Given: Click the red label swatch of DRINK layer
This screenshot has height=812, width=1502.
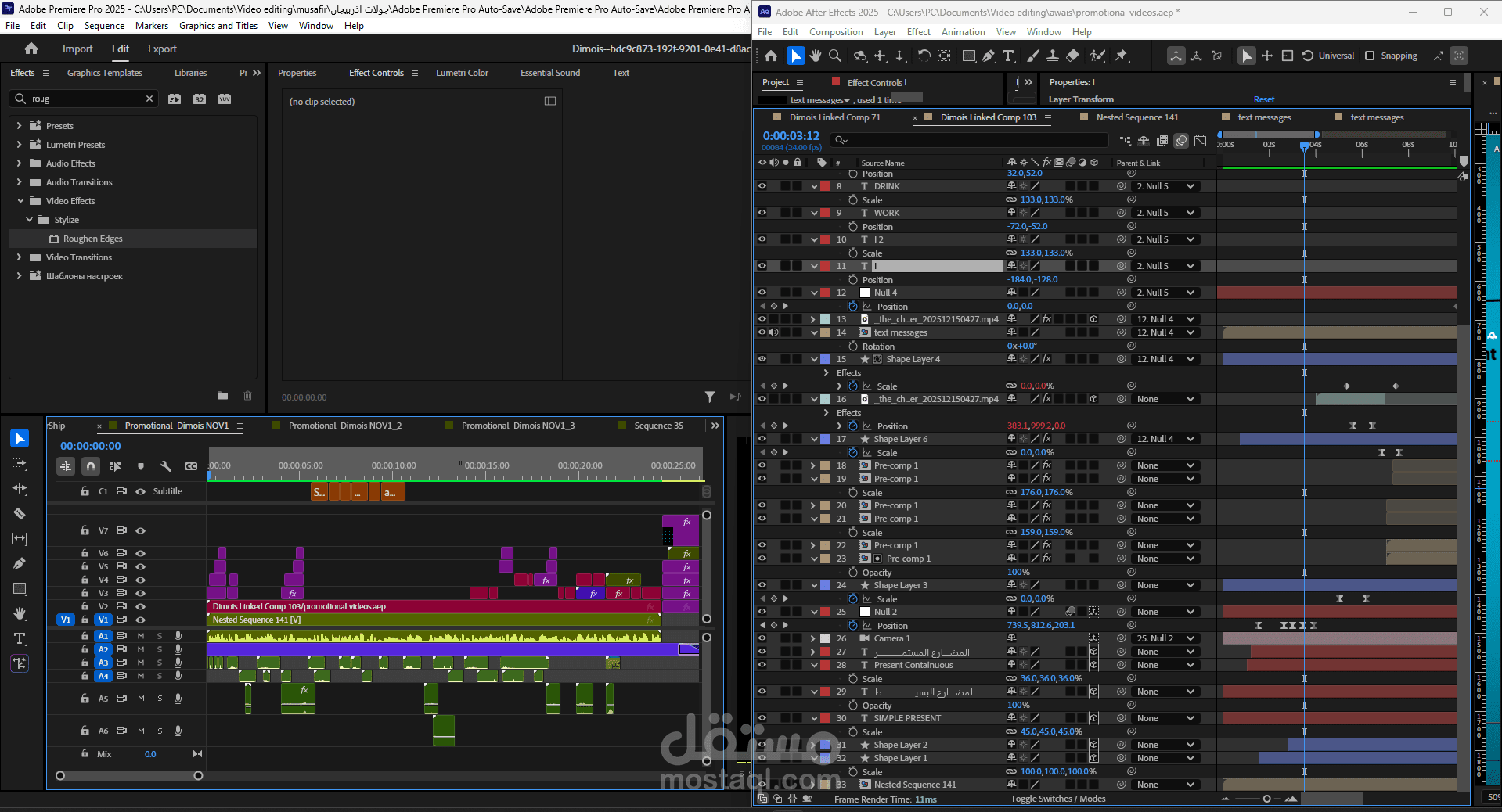Looking at the screenshot, I should (825, 186).
